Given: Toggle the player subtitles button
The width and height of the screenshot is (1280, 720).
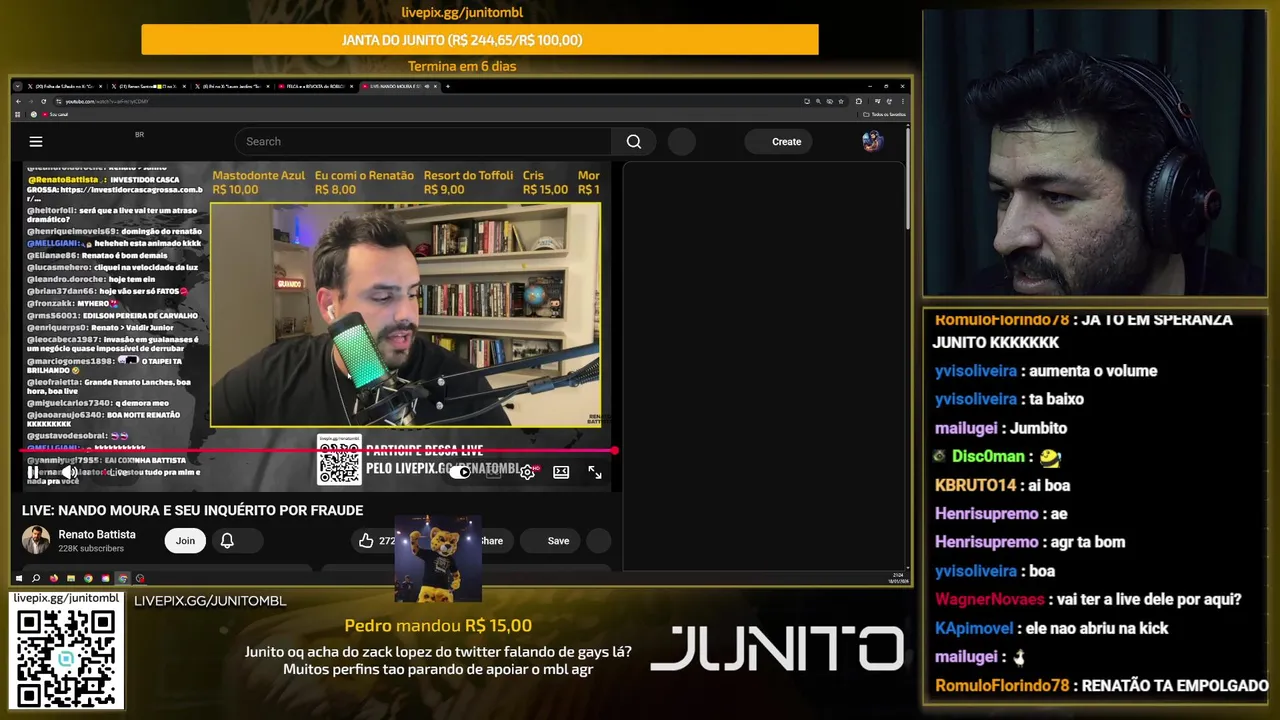Looking at the screenshot, I should click(x=494, y=472).
